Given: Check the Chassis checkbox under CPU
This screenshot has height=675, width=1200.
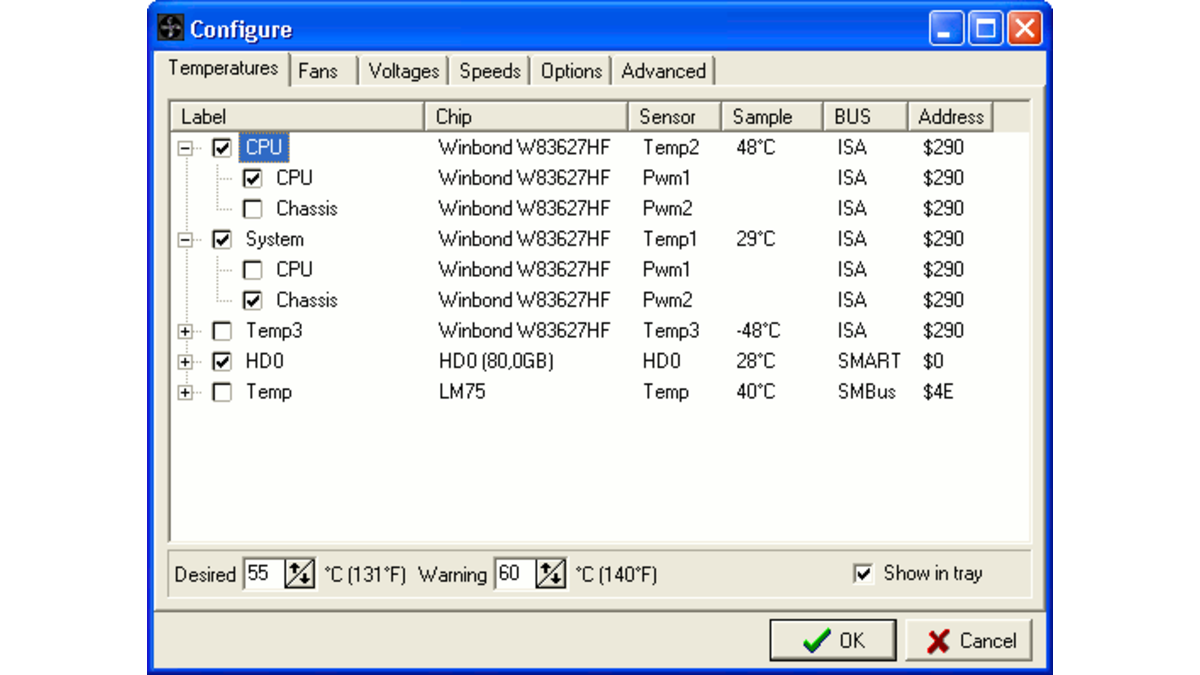Looking at the screenshot, I should 253,209.
